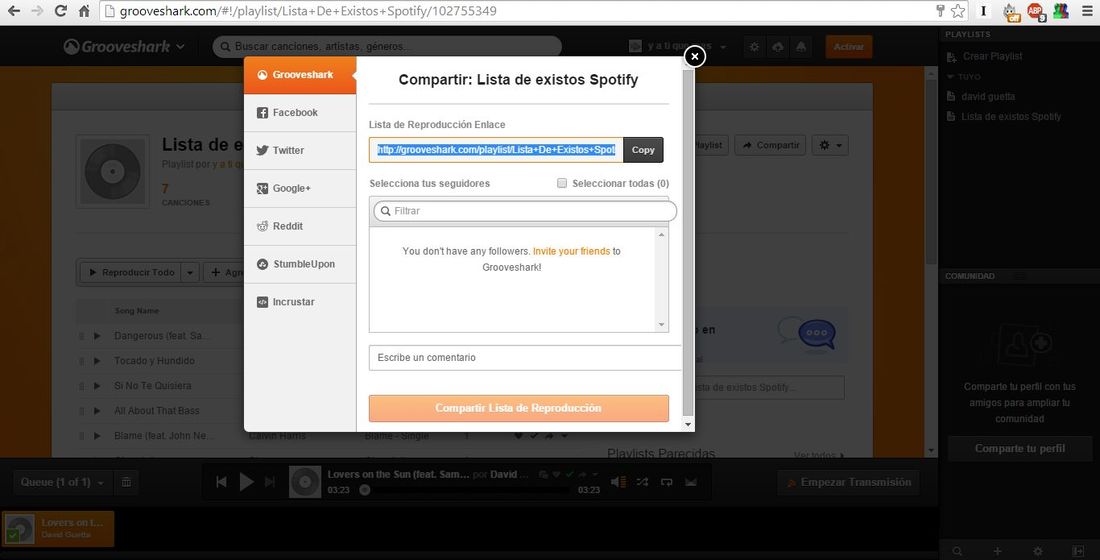
Task: Reload the browser page
Action: (61, 11)
